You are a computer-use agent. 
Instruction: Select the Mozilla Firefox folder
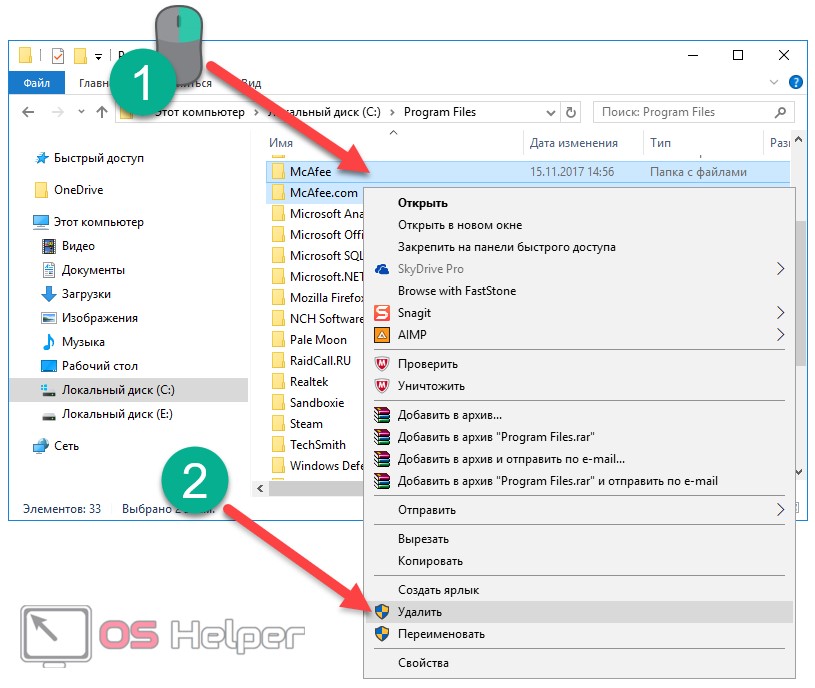point(317,298)
